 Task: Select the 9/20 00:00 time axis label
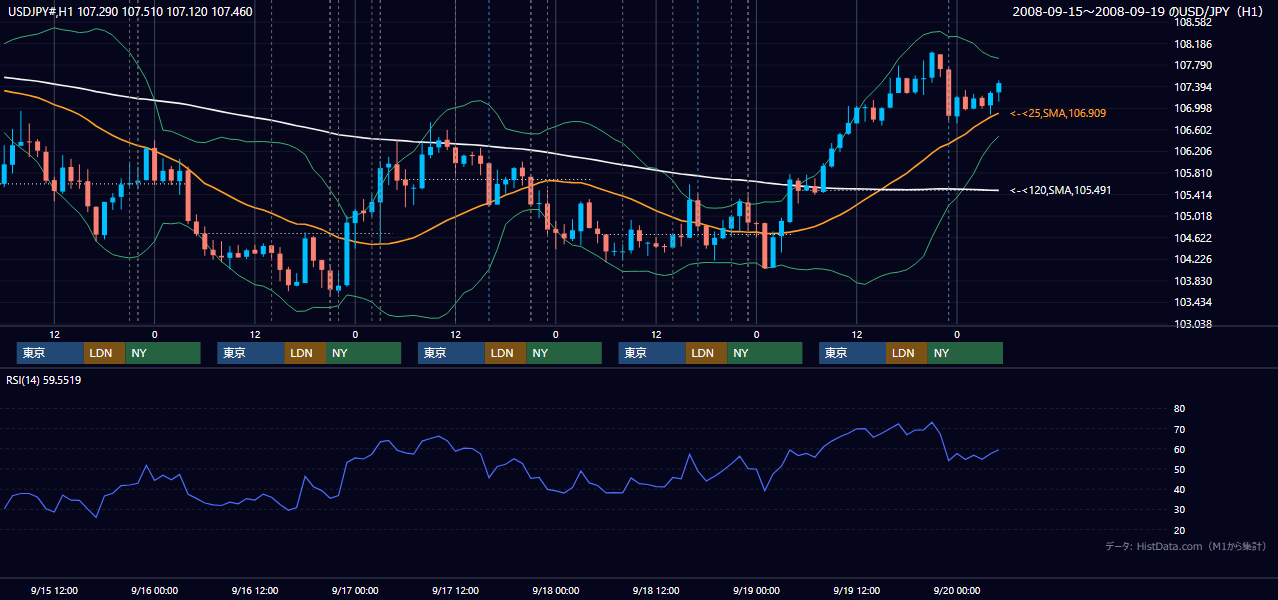957,590
